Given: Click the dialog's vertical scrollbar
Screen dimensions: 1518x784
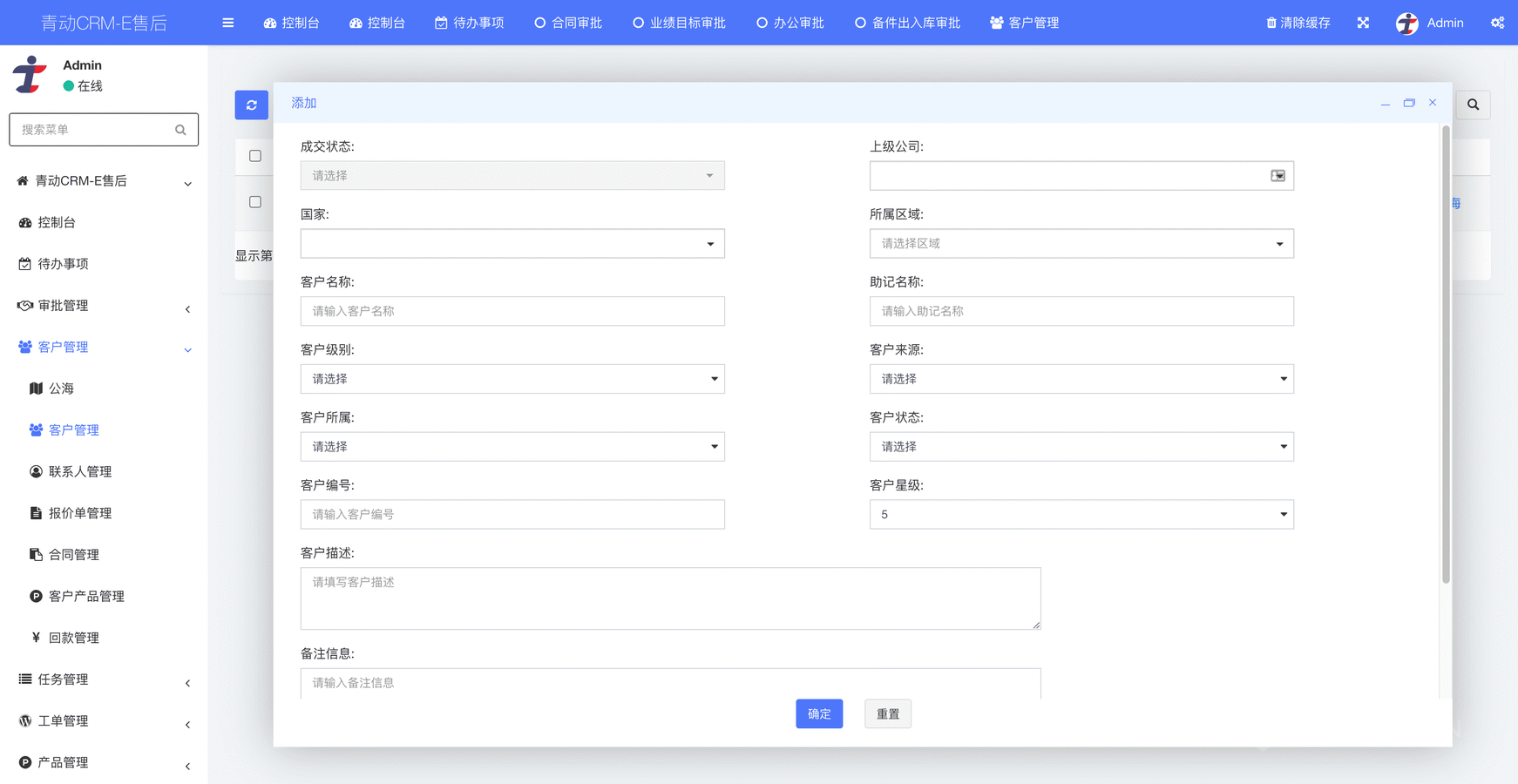Looking at the screenshot, I should (1446, 348).
